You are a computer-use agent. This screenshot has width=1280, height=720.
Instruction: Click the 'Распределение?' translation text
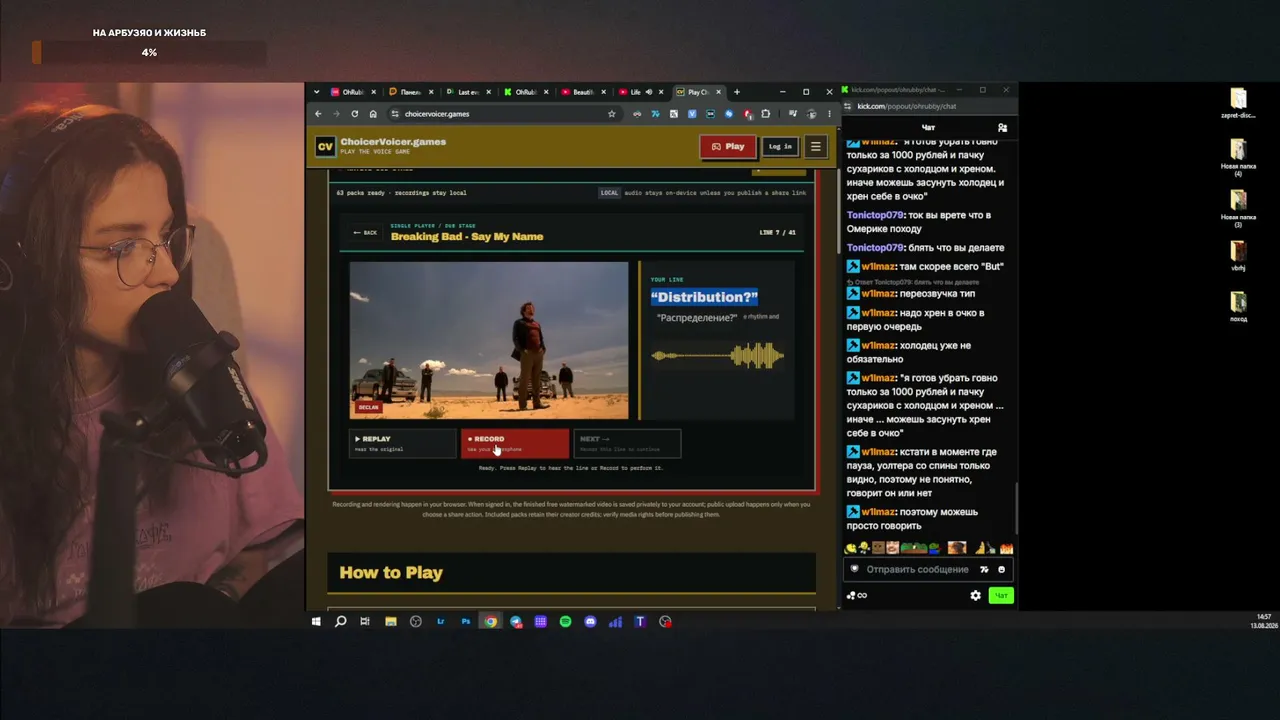[x=697, y=318]
